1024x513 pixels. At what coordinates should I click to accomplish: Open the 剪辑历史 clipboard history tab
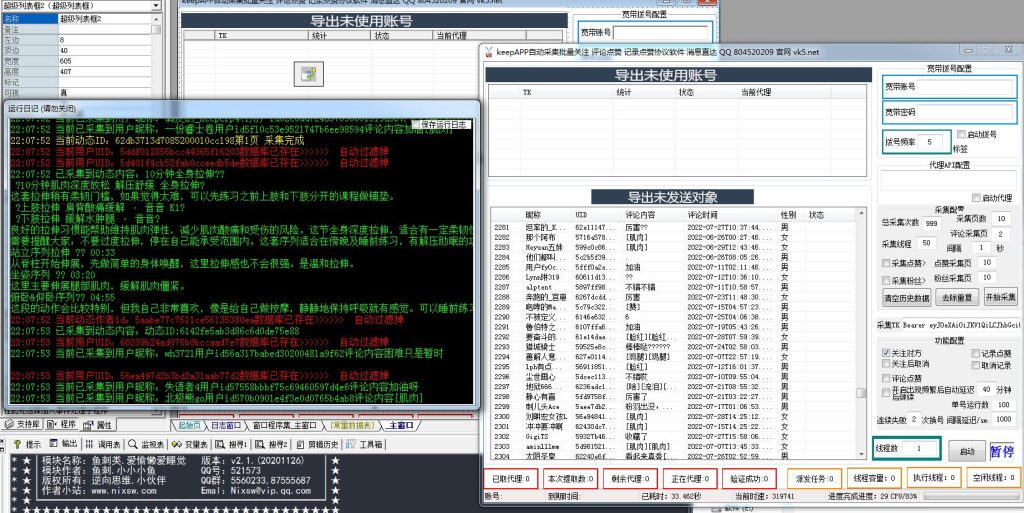point(317,444)
